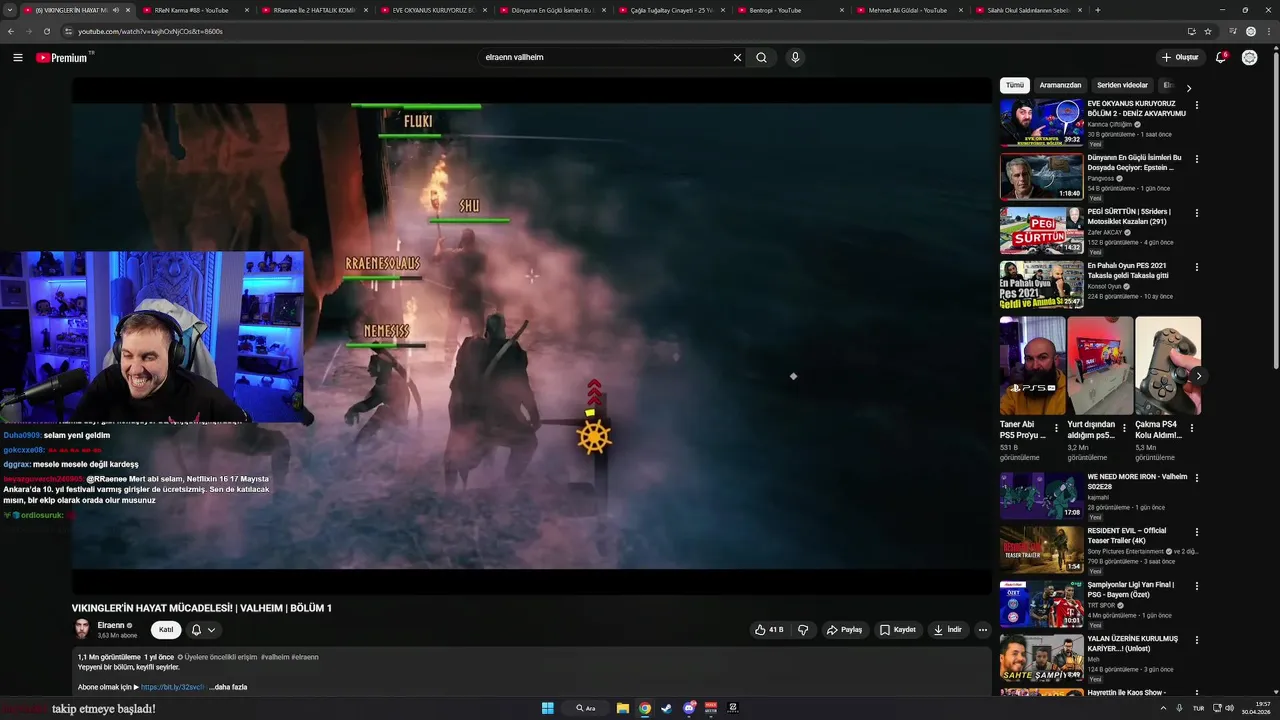The height and width of the screenshot is (720, 1280).
Task: Open the Oluştur create button
Action: tap(1180, 58)
